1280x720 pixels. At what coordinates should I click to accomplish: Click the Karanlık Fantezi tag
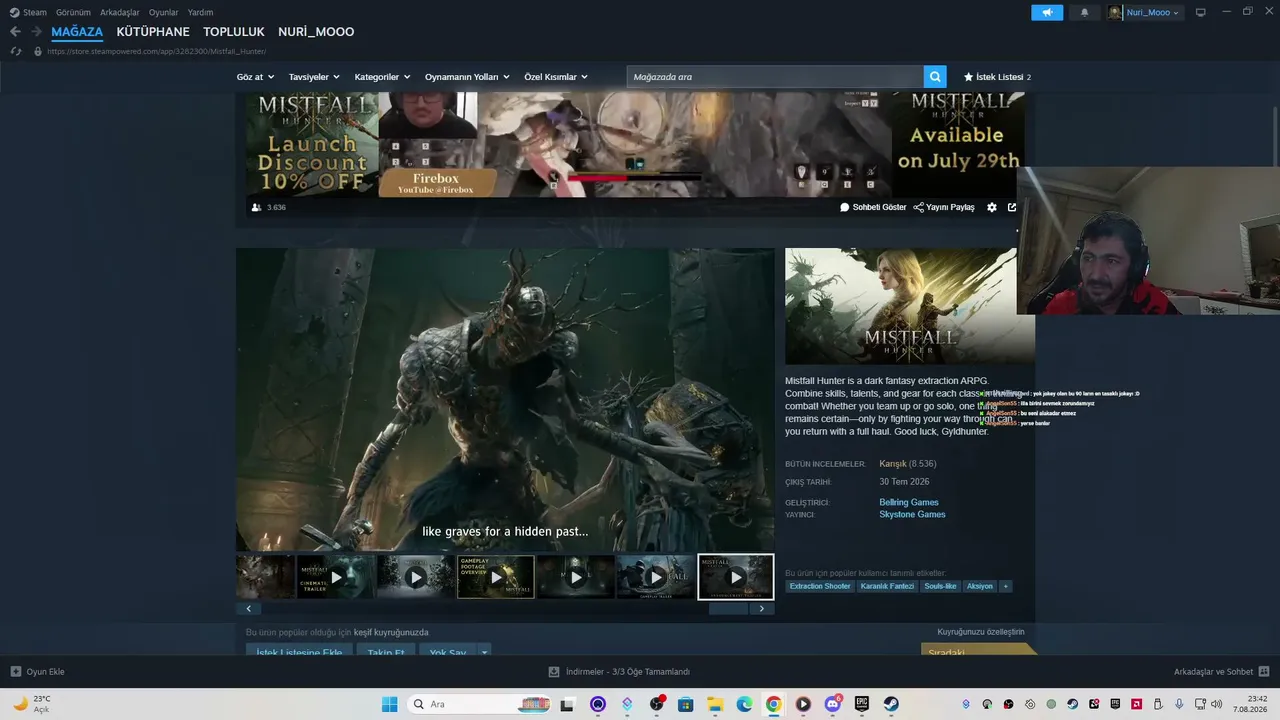tap(887, 586)
